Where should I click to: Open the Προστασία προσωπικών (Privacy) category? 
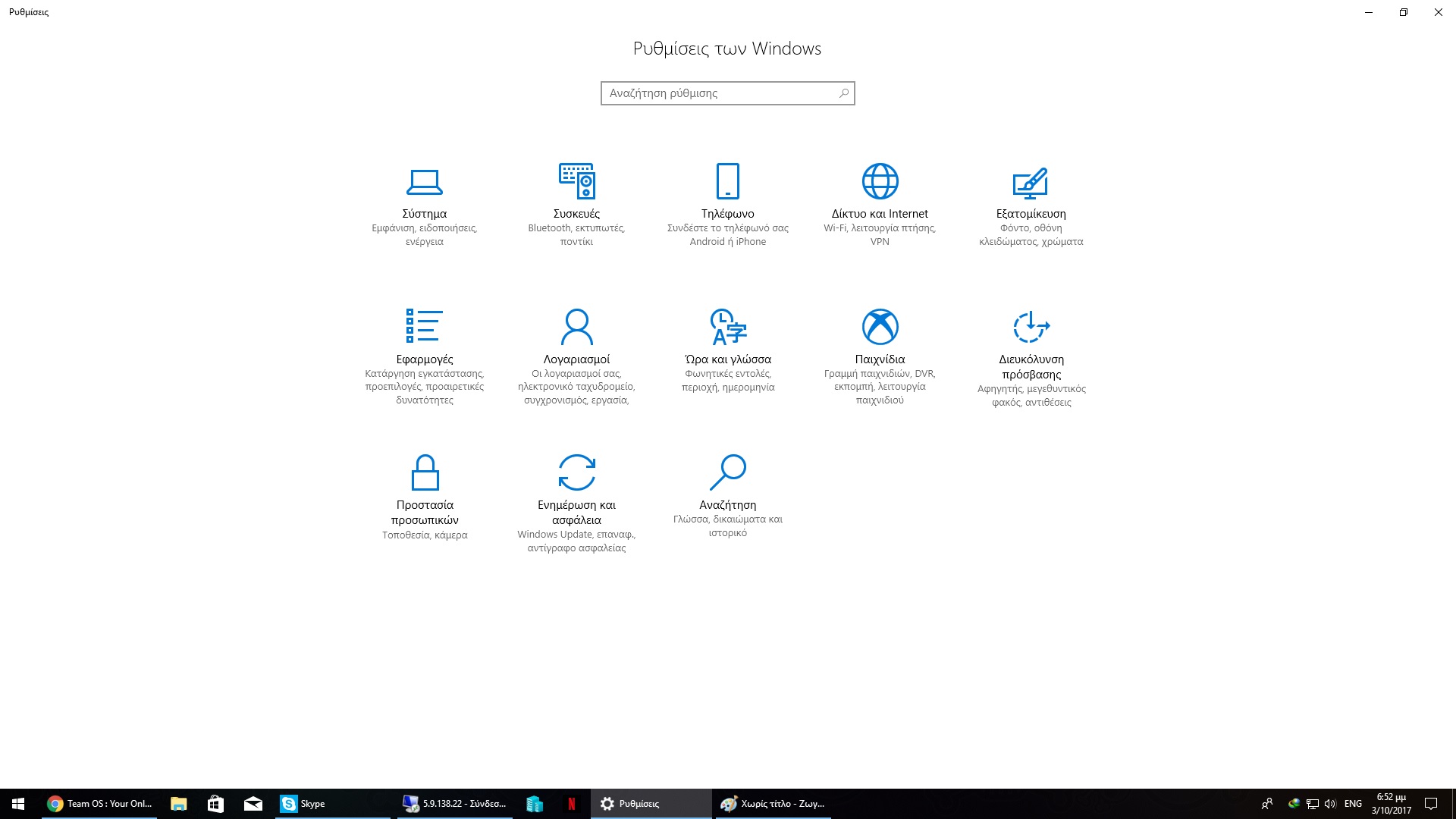tap(425, 497)
